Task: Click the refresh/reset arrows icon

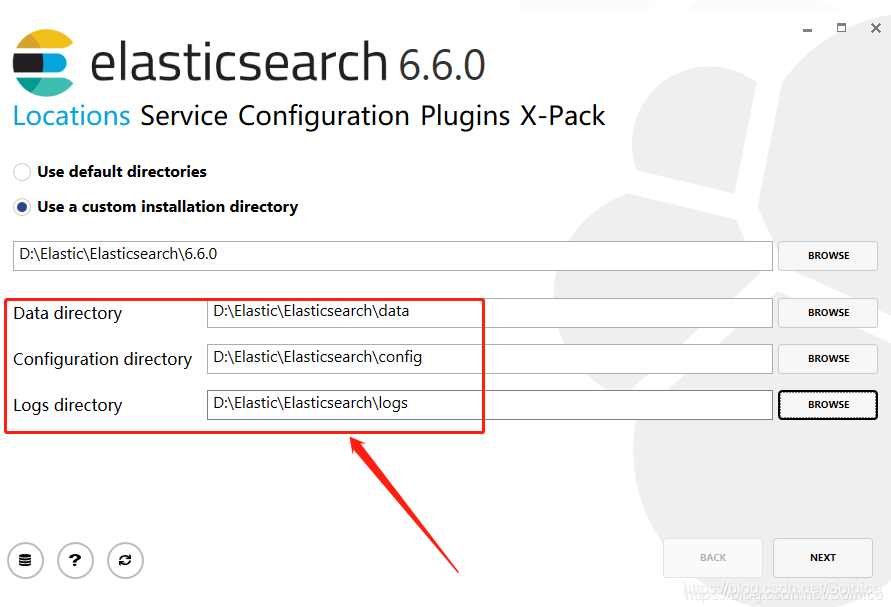Action: [x=125, y=560]
